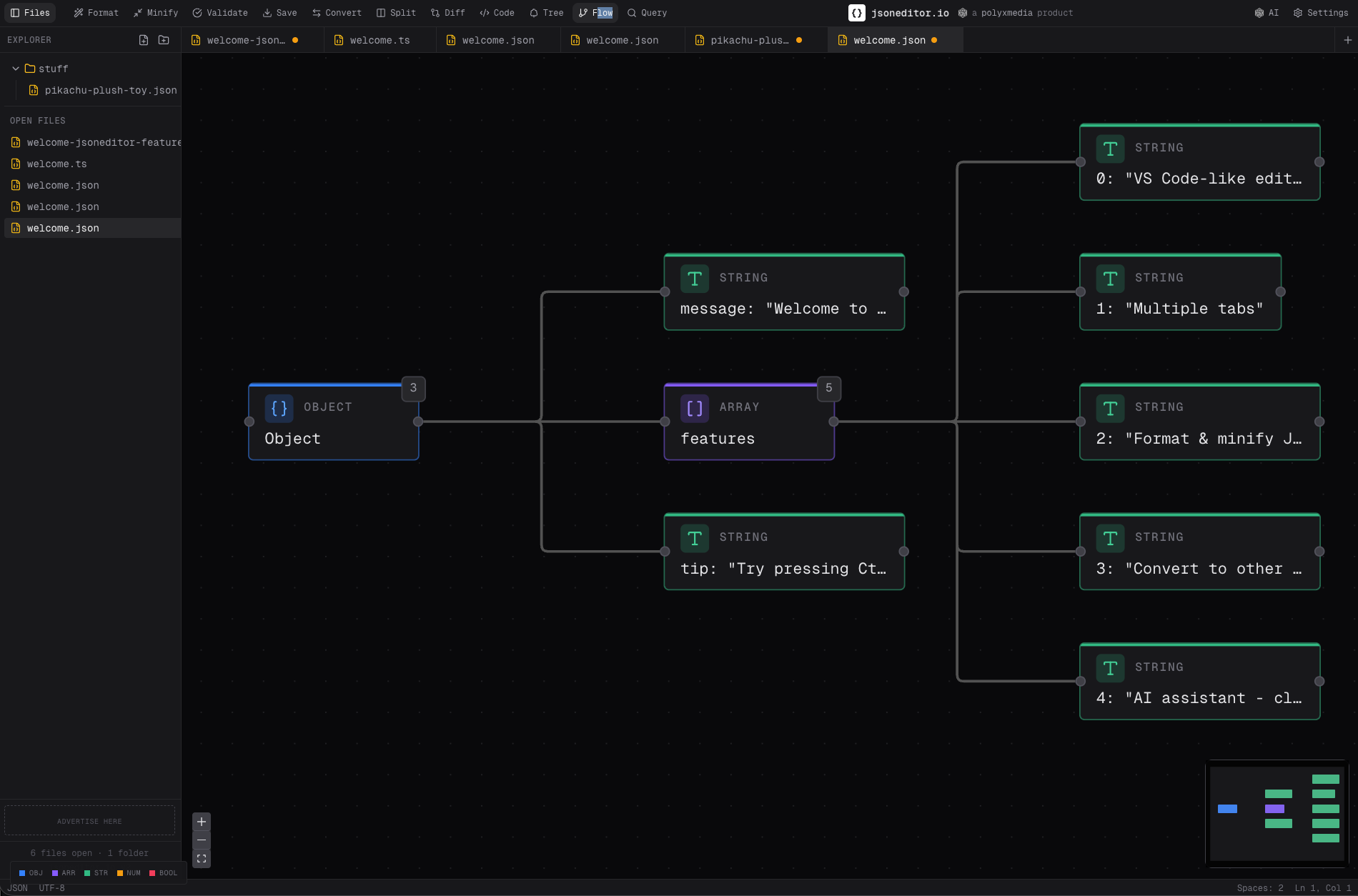Toggle the active Flow view

(x=595, y=12)
